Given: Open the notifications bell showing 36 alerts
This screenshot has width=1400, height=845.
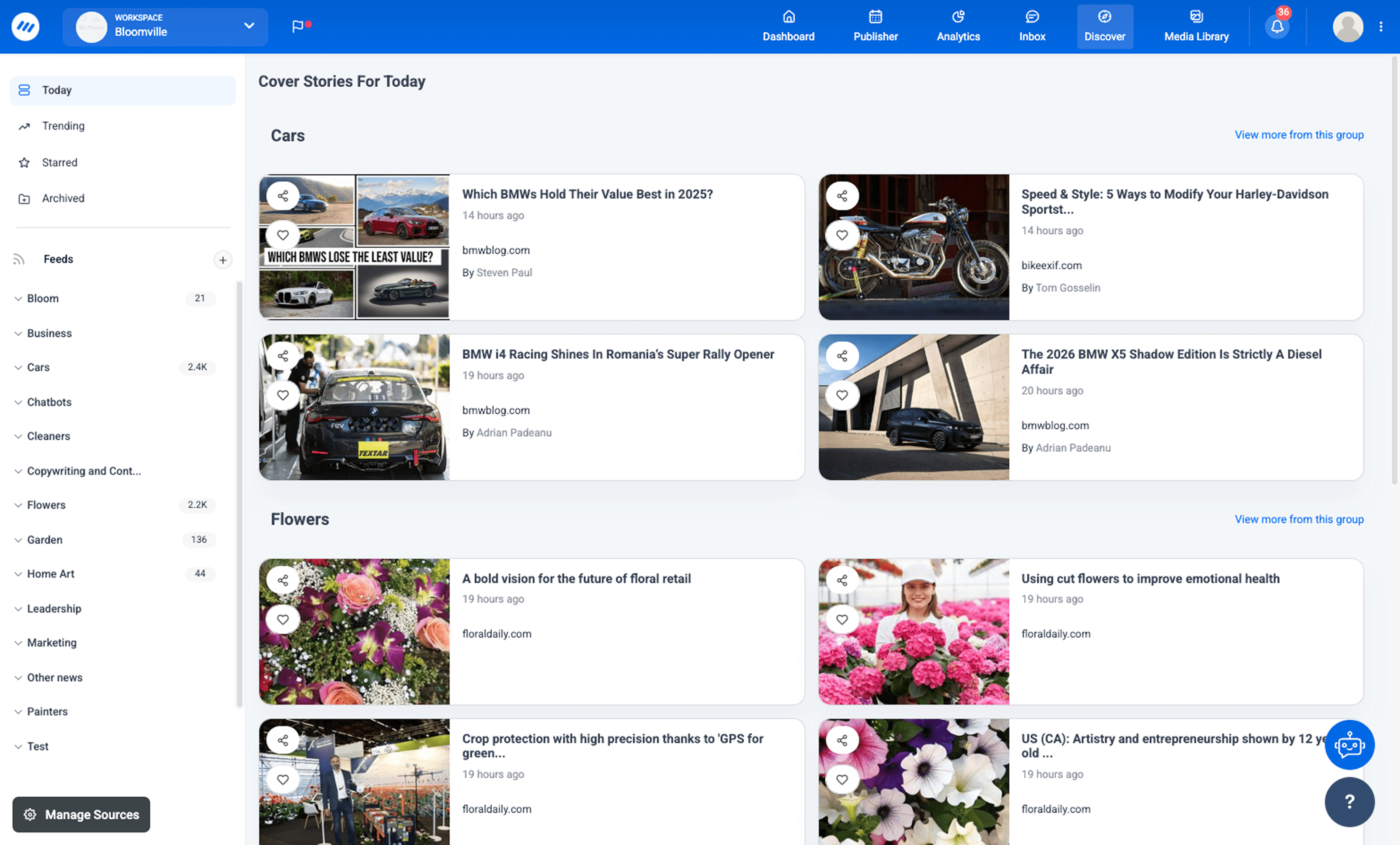Looking at the screenshot, I should 1277,25.
